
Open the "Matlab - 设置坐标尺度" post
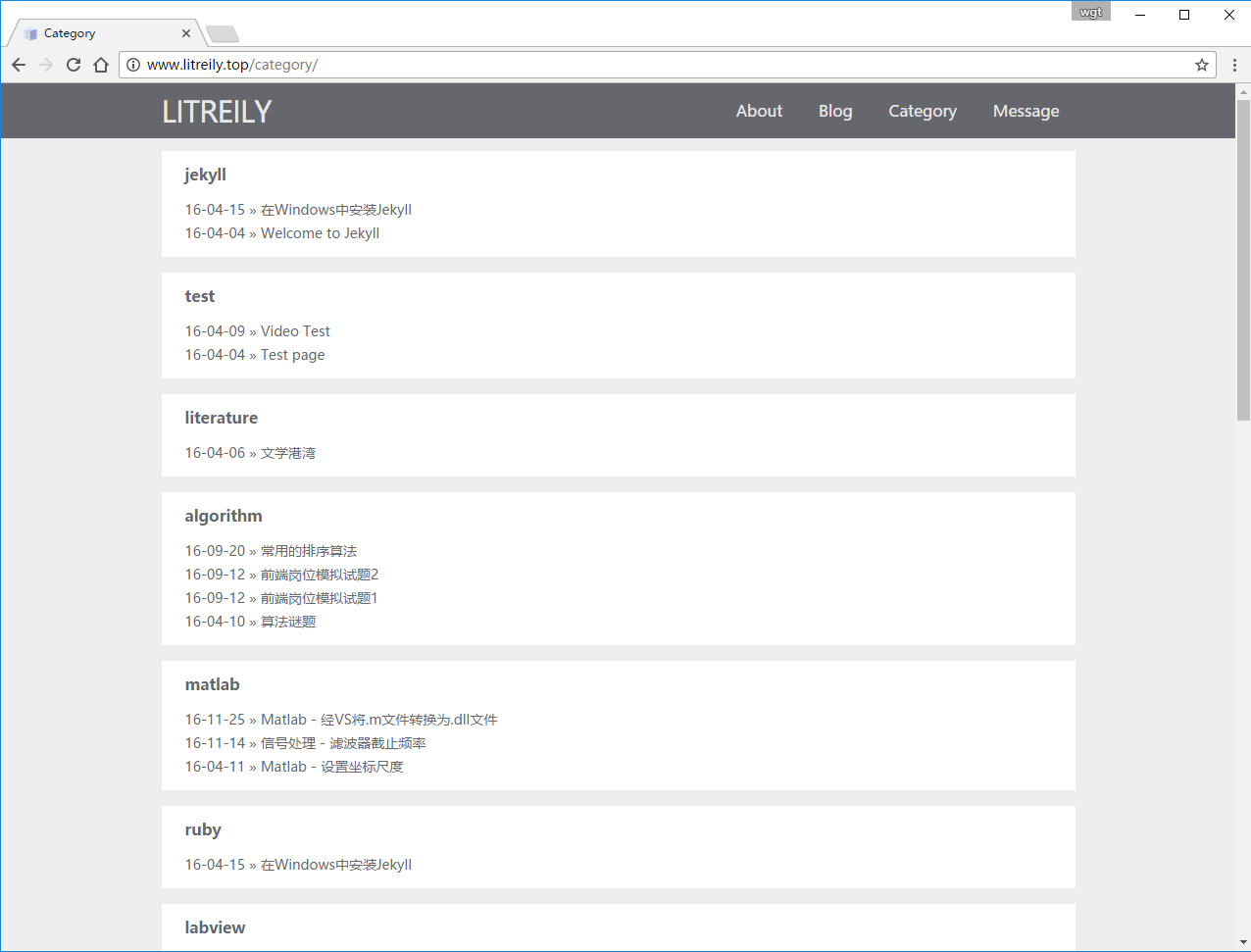tap(332, 767)
